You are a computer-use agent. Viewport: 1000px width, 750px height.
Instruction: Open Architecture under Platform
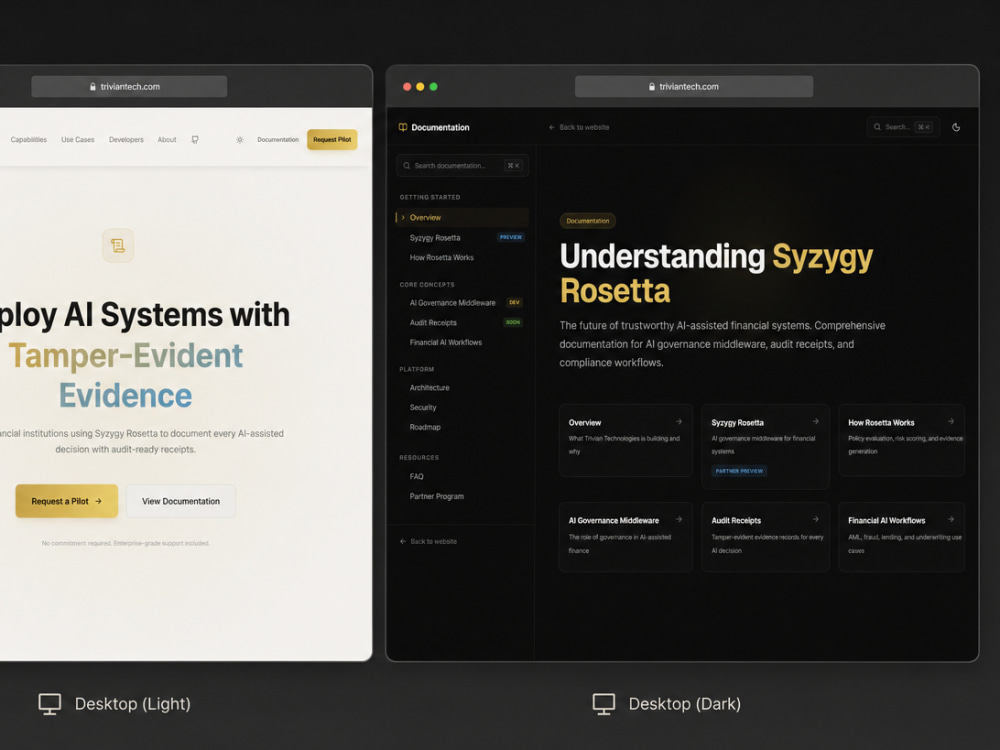[x=429, y=388]
